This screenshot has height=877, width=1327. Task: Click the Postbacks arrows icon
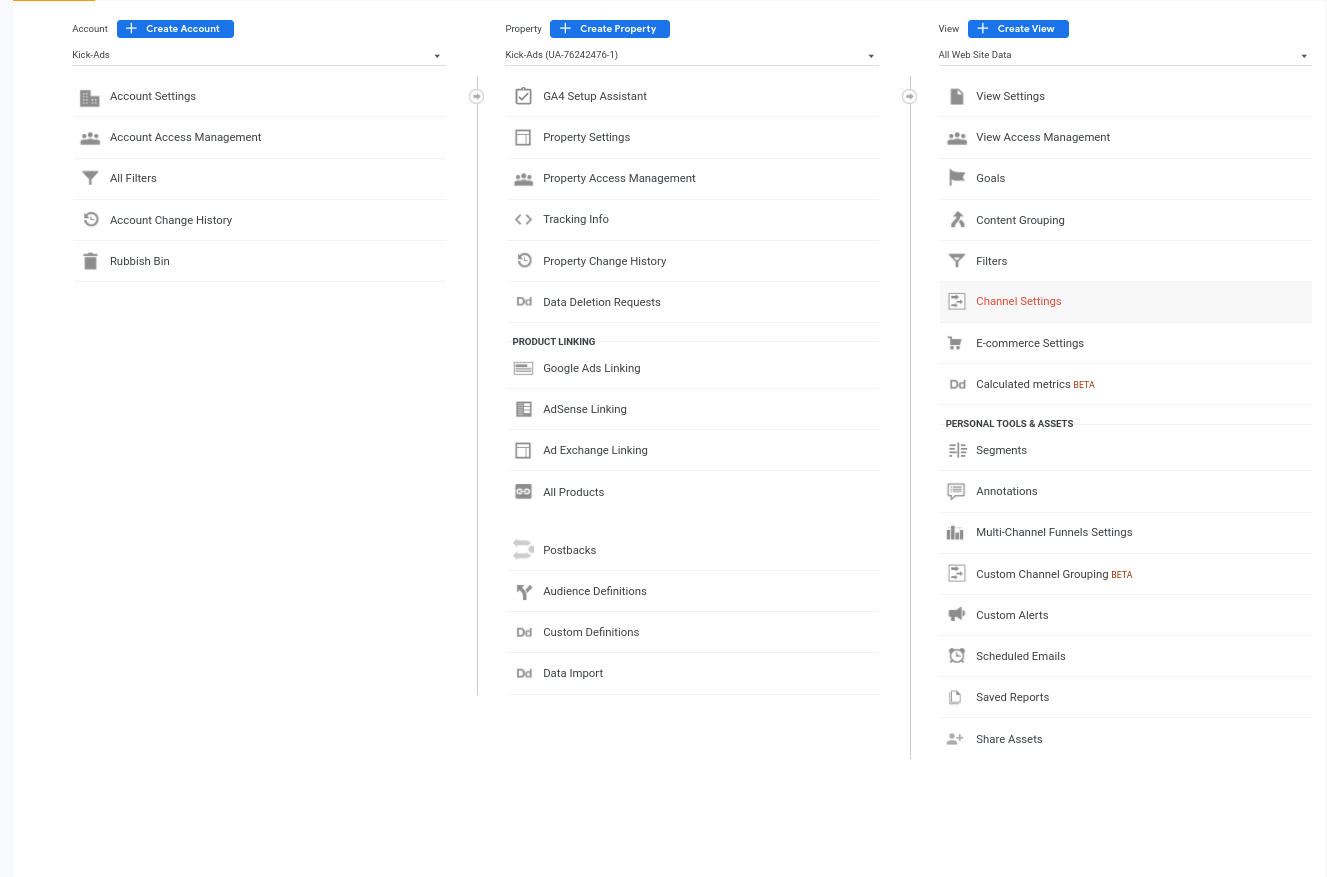tap(523, 549)
